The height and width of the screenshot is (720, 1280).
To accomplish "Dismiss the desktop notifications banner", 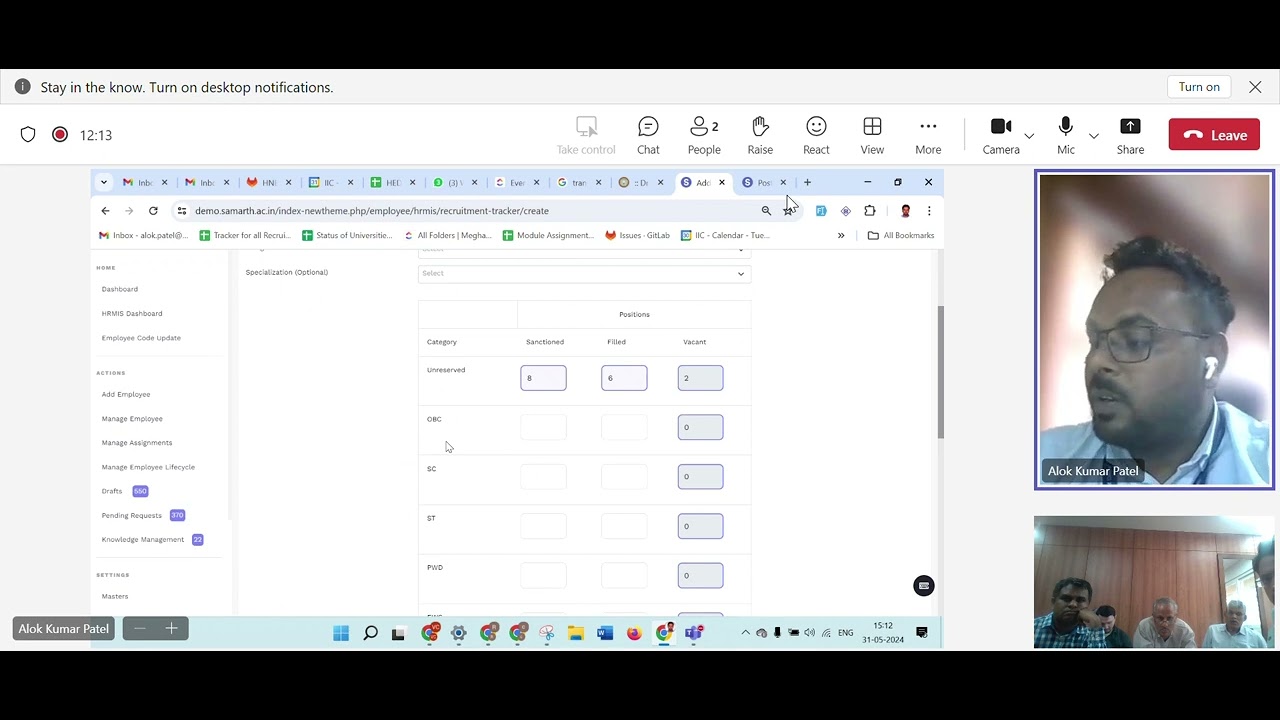I will click(x=1255, y=87).
